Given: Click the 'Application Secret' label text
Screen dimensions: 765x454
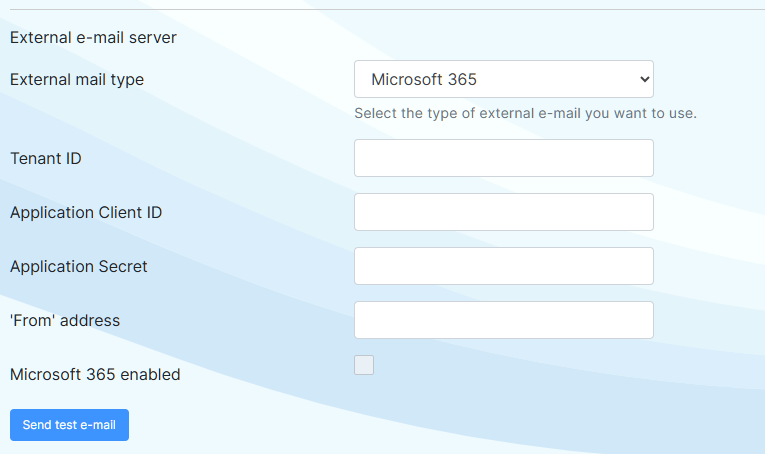Looking at the screenshot, I should [79, 267].
